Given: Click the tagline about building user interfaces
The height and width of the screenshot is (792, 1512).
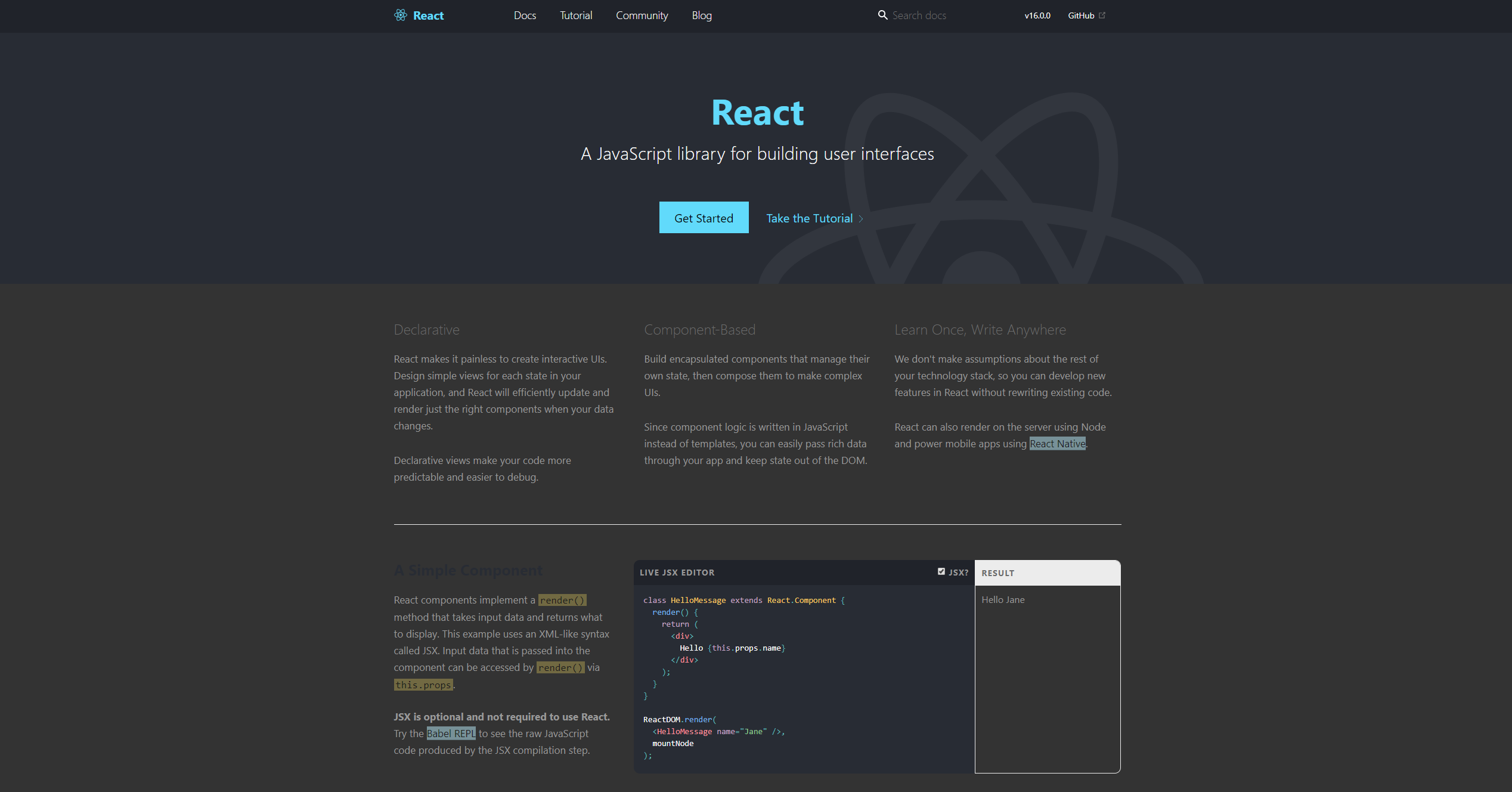Looking at the screenshot, I should pyautogui.click(x=757, y=154).
